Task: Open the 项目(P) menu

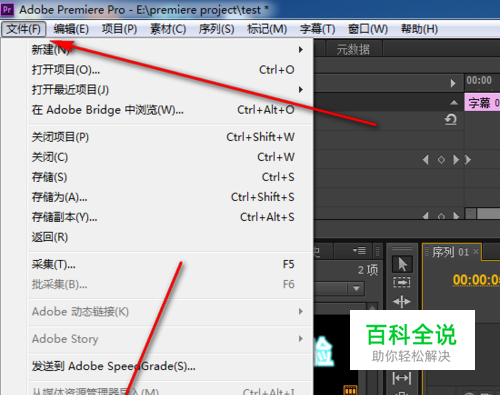Action: click(x=119, y=29)
